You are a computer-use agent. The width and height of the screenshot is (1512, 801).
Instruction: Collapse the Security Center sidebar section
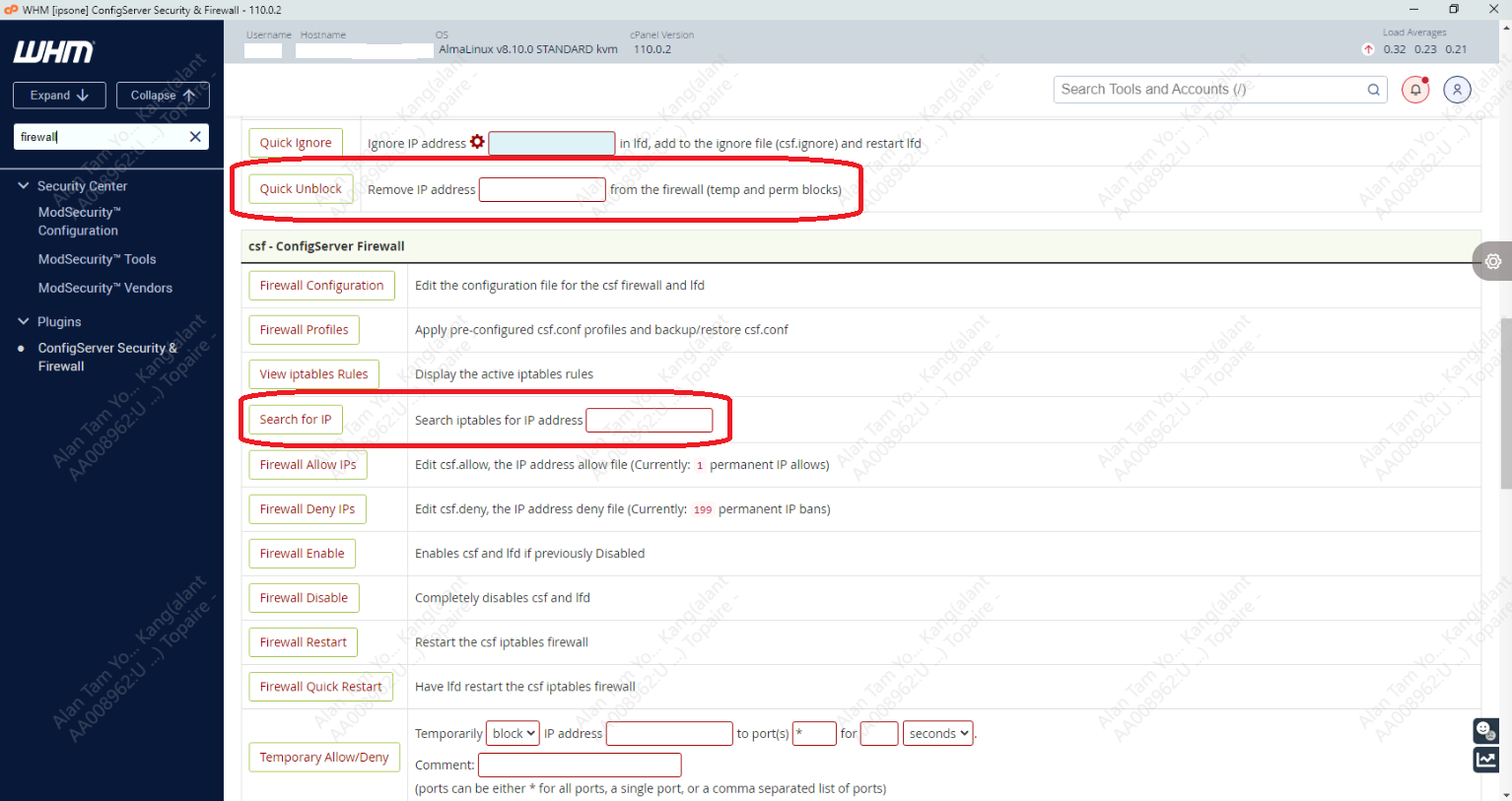(24, 185)
